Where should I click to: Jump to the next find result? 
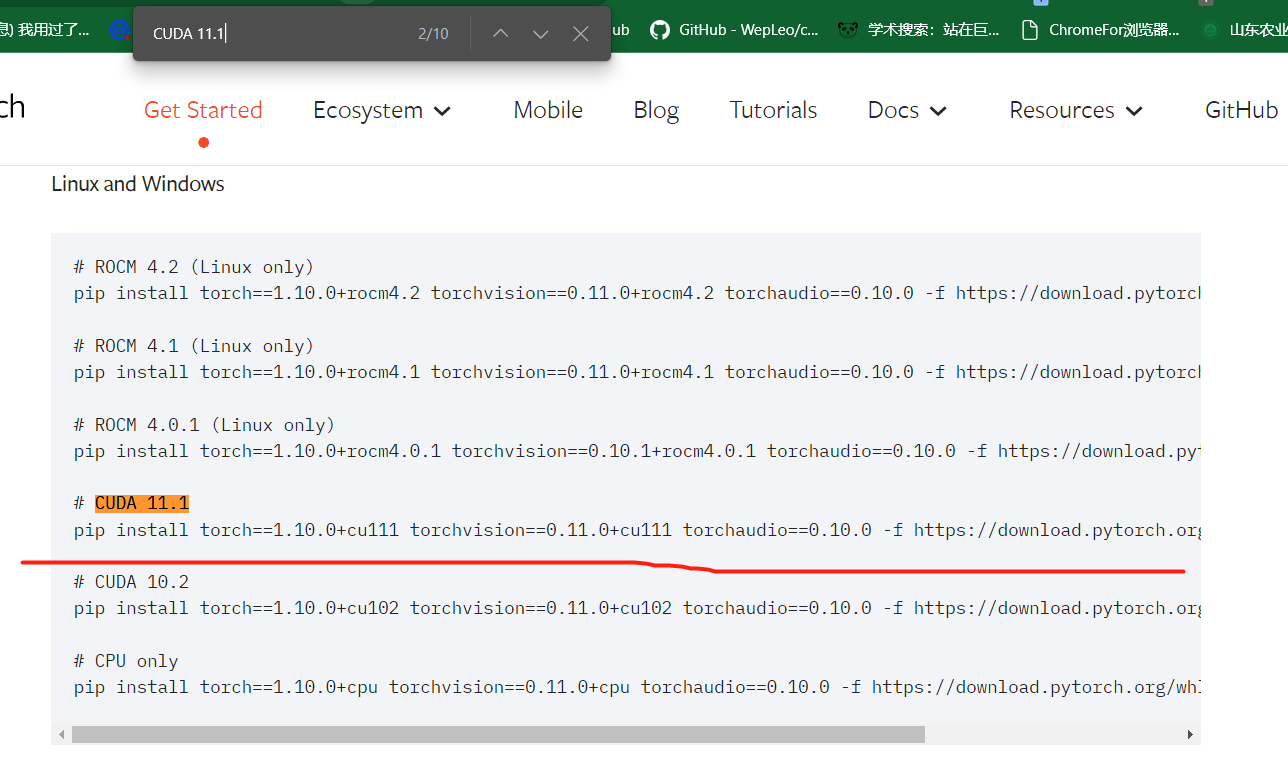pos(541,34)
